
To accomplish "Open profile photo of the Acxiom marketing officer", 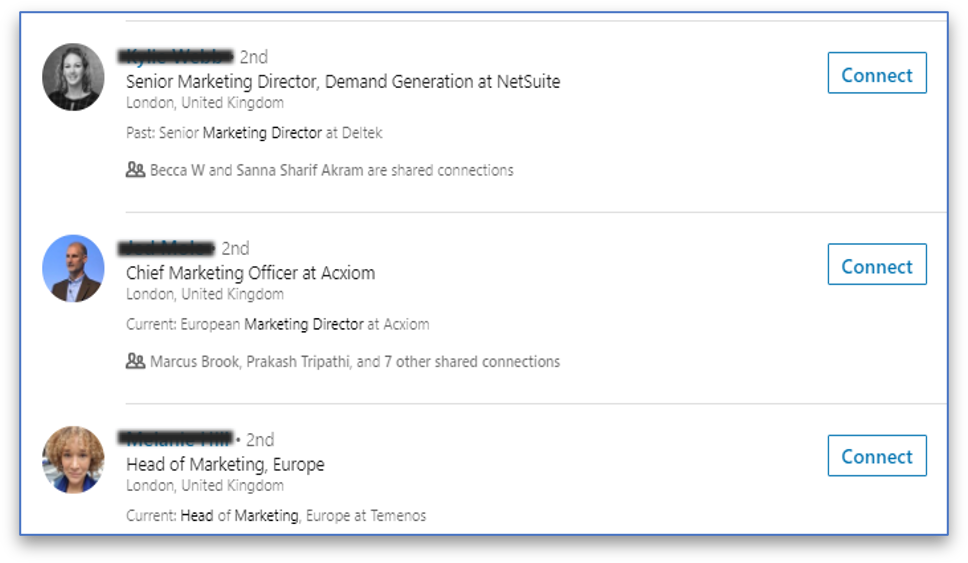I will click(x=73, y=268).
